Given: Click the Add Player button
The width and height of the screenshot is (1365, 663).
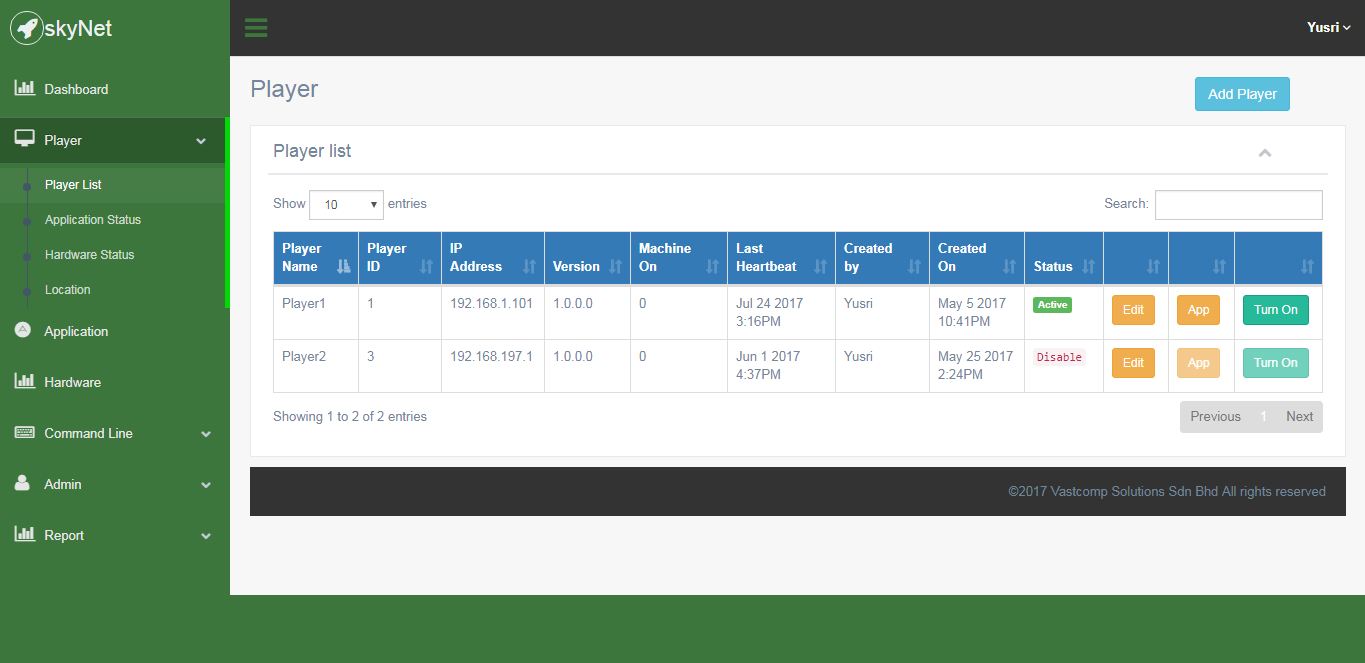Looking at the screenshot, I should tap(1242, 94).
